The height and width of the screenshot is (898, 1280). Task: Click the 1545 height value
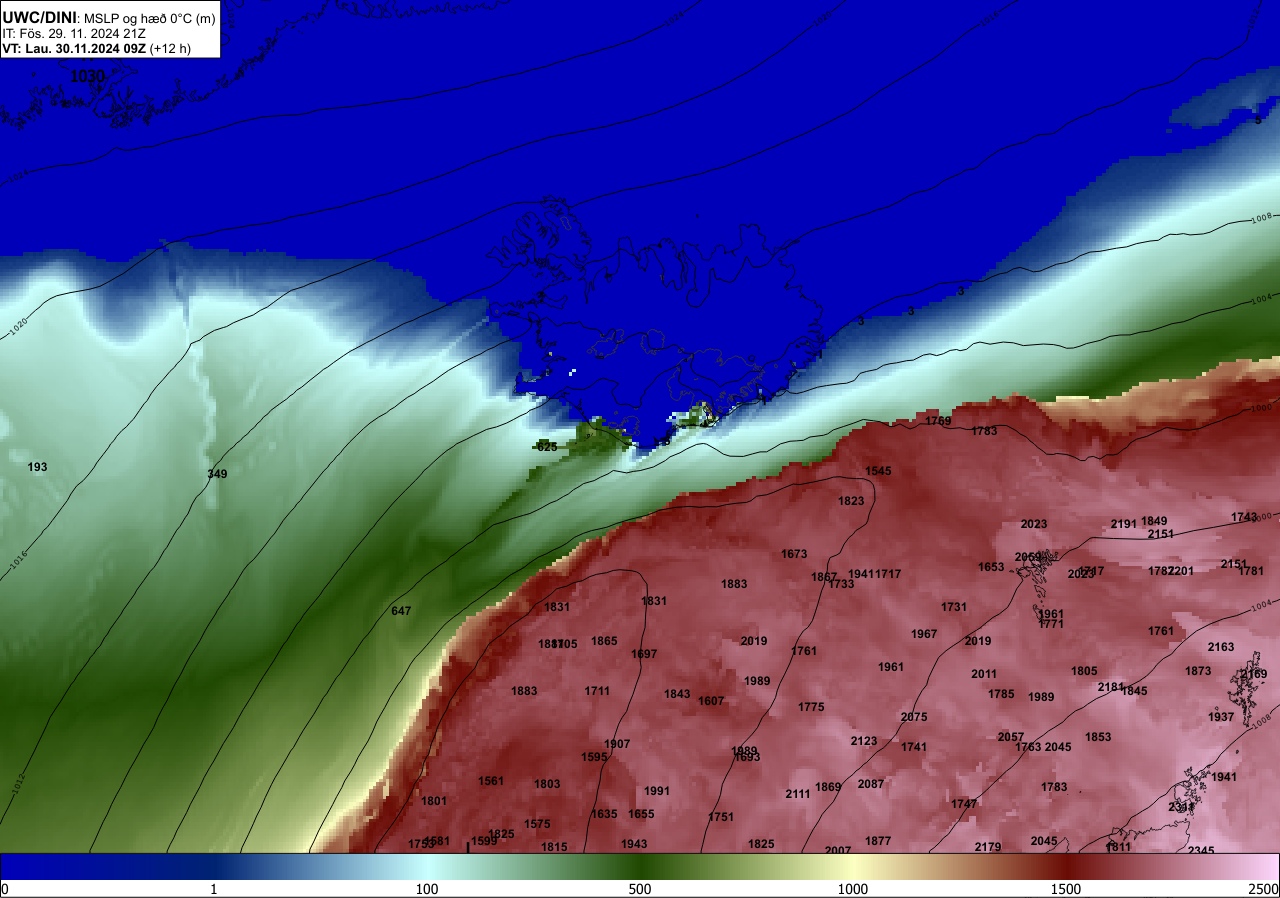(x=878, y=470)
